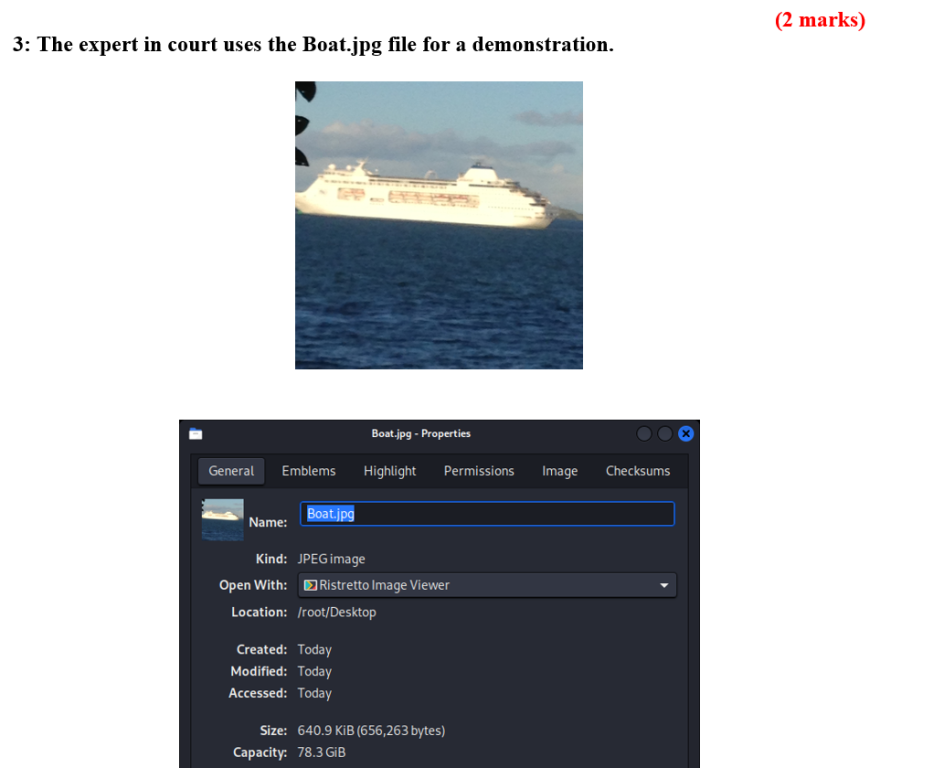Viewport: 944px width, 768px height.
Task: Click the Boat.jpg file thumbnail icon beside Name
Action: point(222,518)
